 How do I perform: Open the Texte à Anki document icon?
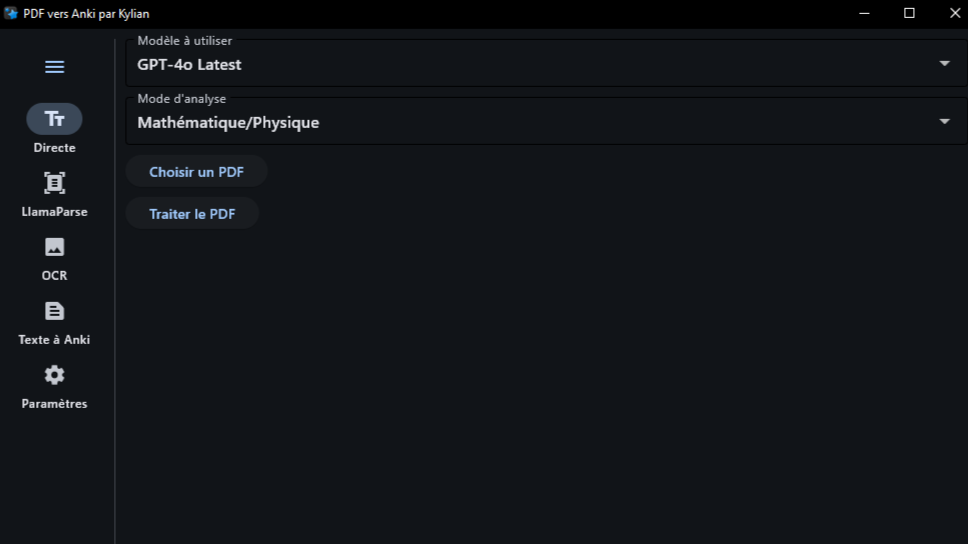[x=54, y=311]
